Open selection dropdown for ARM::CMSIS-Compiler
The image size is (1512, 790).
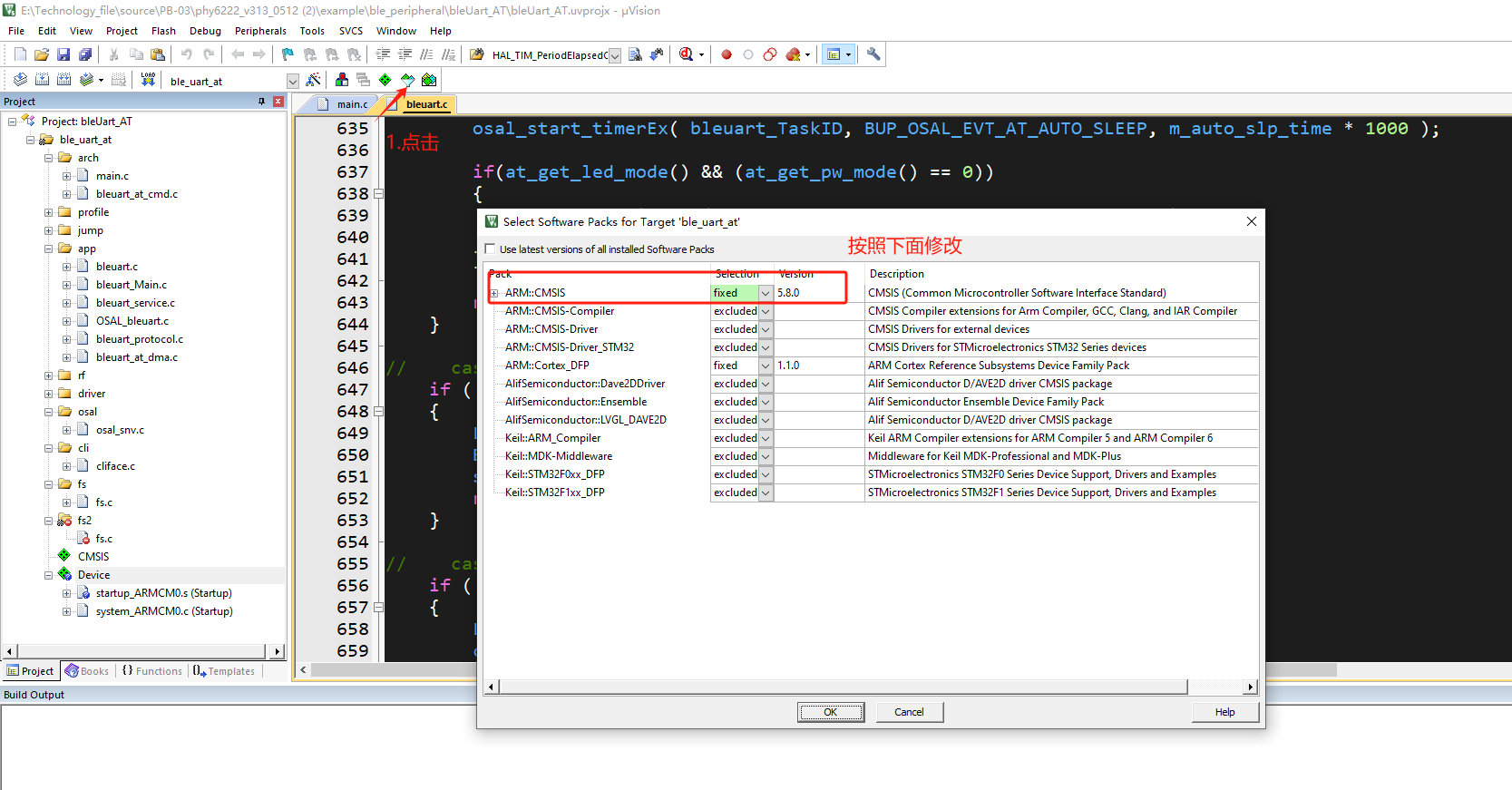(x=766, y=311)
